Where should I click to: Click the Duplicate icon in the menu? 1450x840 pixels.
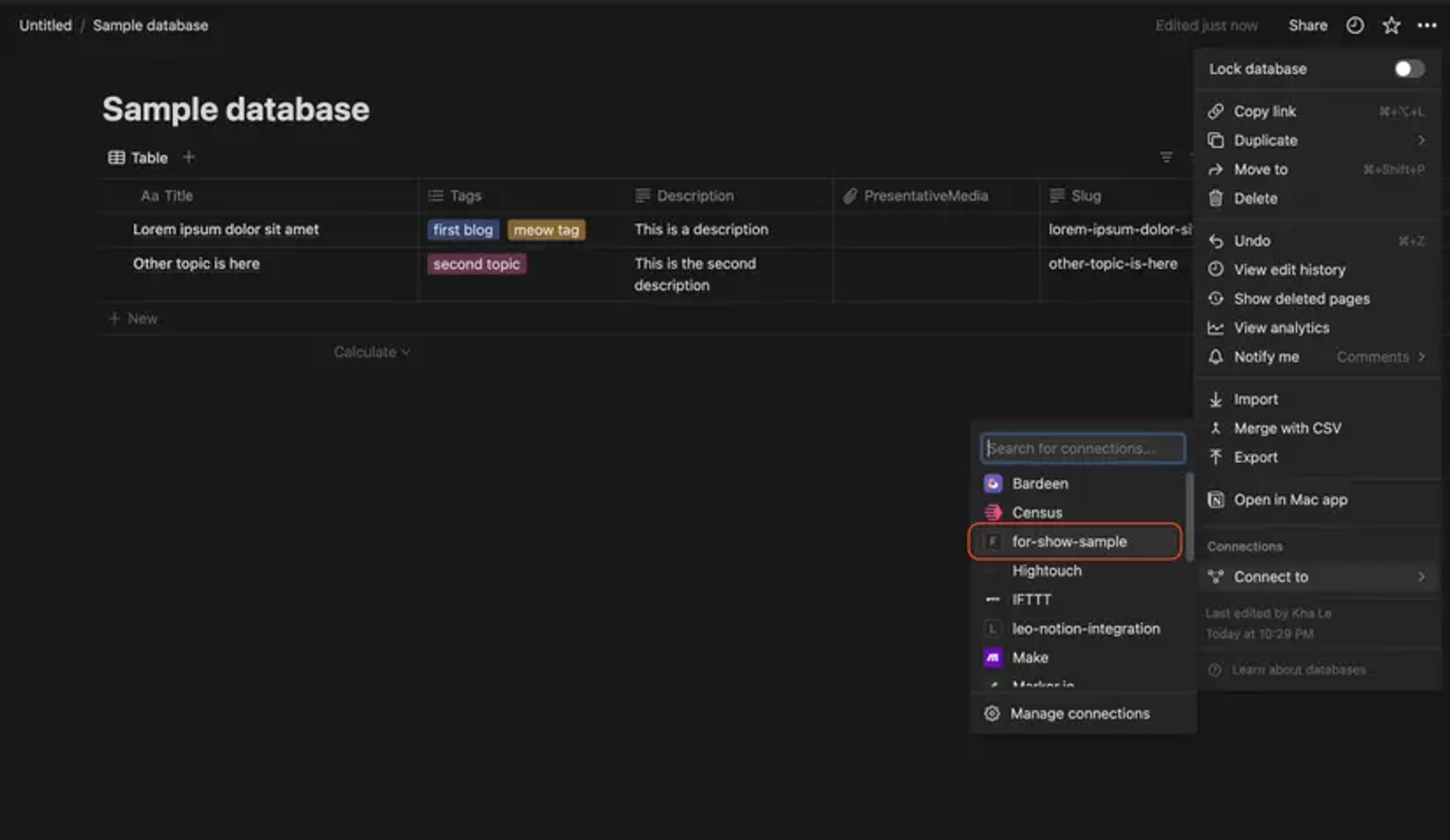tap(1217, 140)
